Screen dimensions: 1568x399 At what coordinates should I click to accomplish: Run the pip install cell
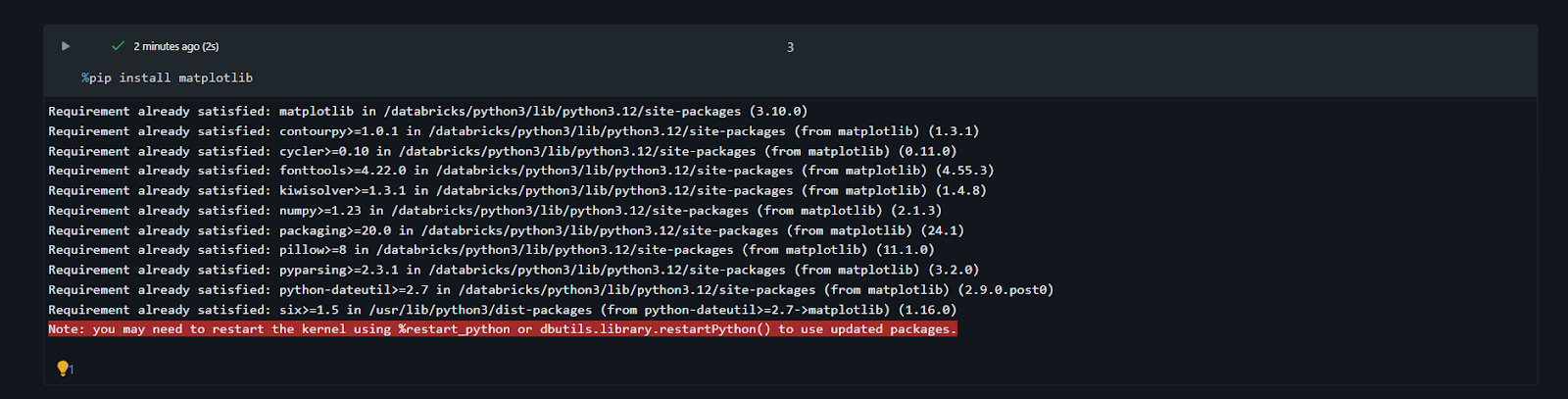[x=66, y=46]
